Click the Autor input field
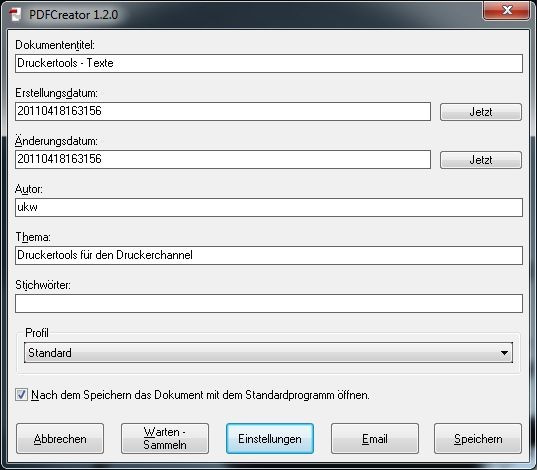537x470 pixels. 269,207
